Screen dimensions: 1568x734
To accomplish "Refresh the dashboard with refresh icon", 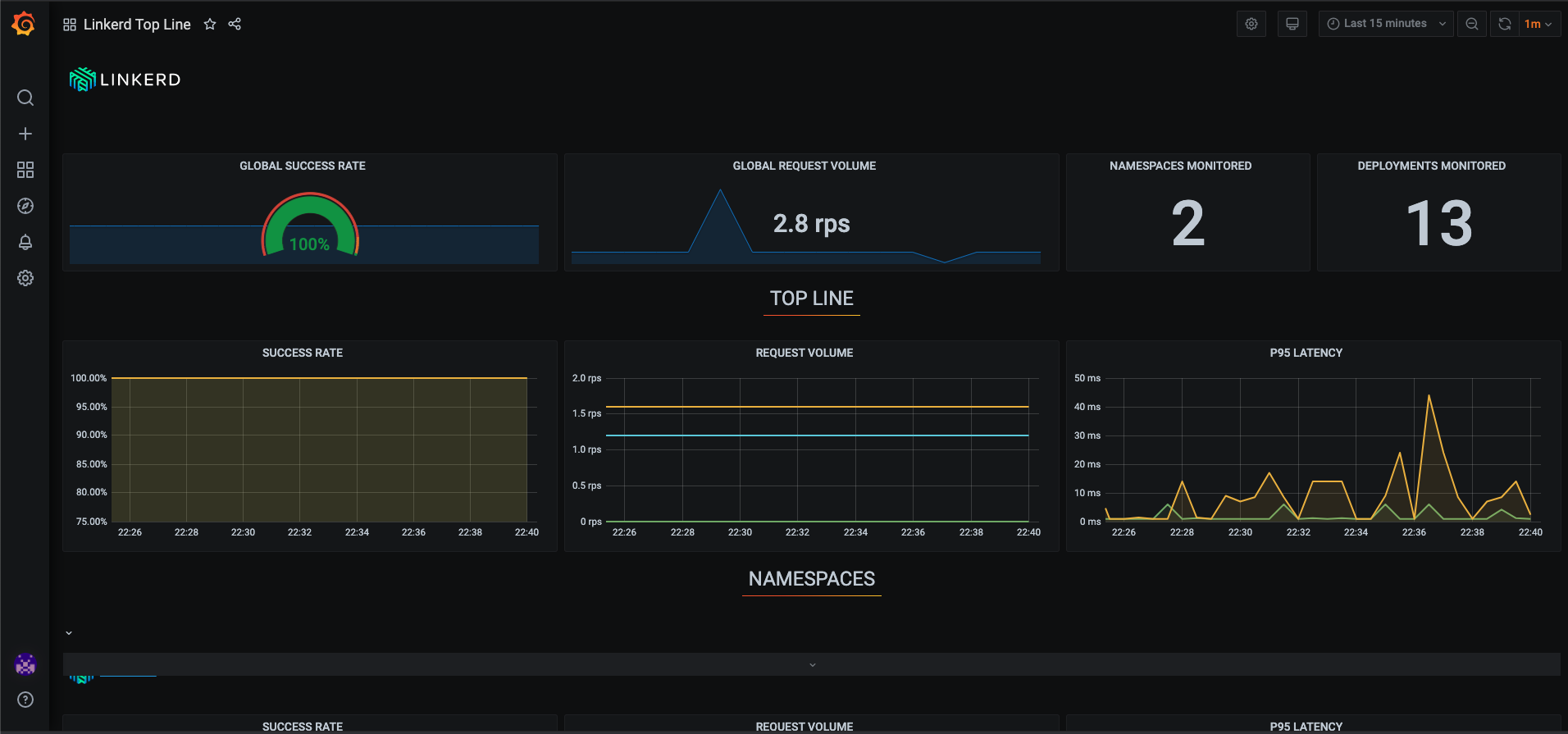I will [x=1505, y=24].
